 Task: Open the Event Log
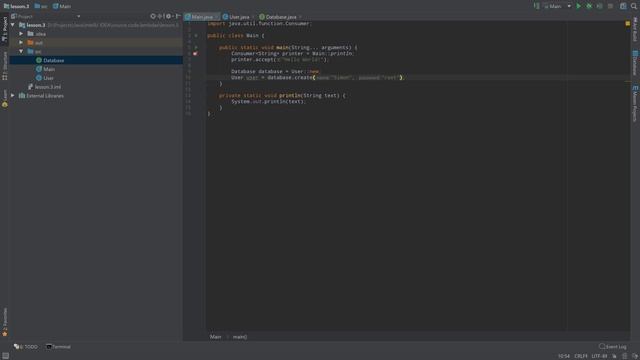click(x=613, y=347)
